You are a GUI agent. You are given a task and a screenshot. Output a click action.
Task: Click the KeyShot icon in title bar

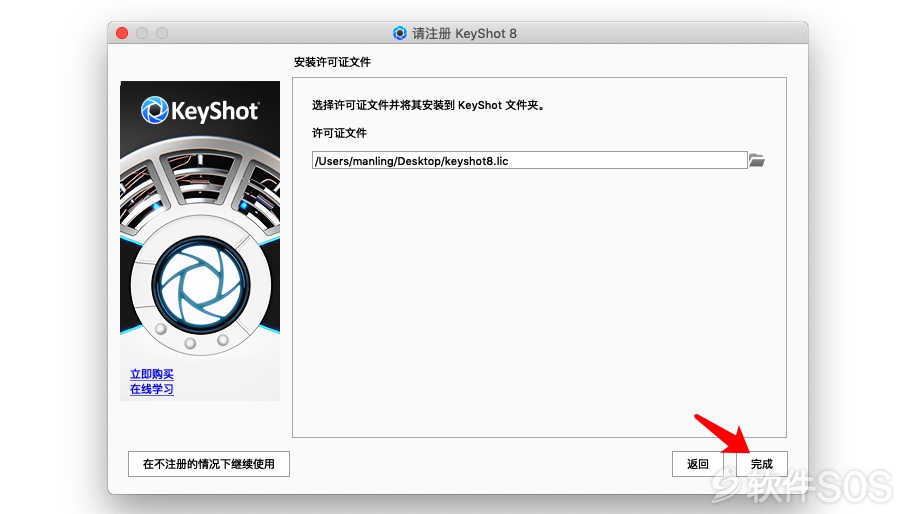tap(400, 33)
